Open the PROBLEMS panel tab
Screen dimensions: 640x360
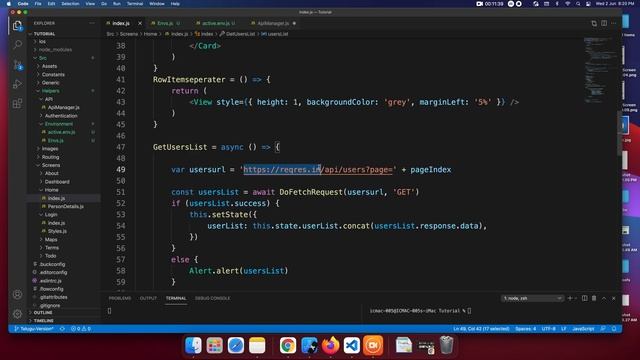click(x=120, y=298)
